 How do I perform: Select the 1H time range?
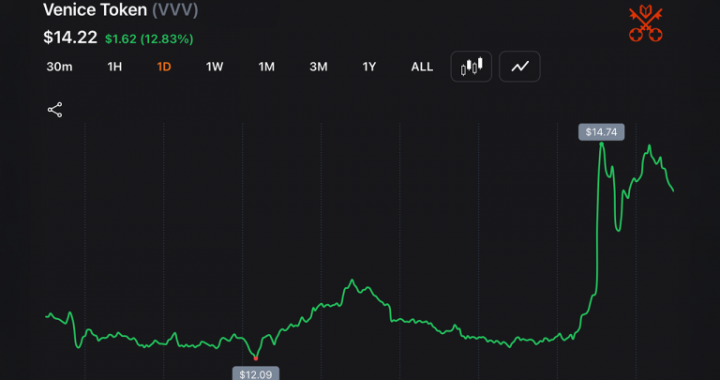point(114,67)
